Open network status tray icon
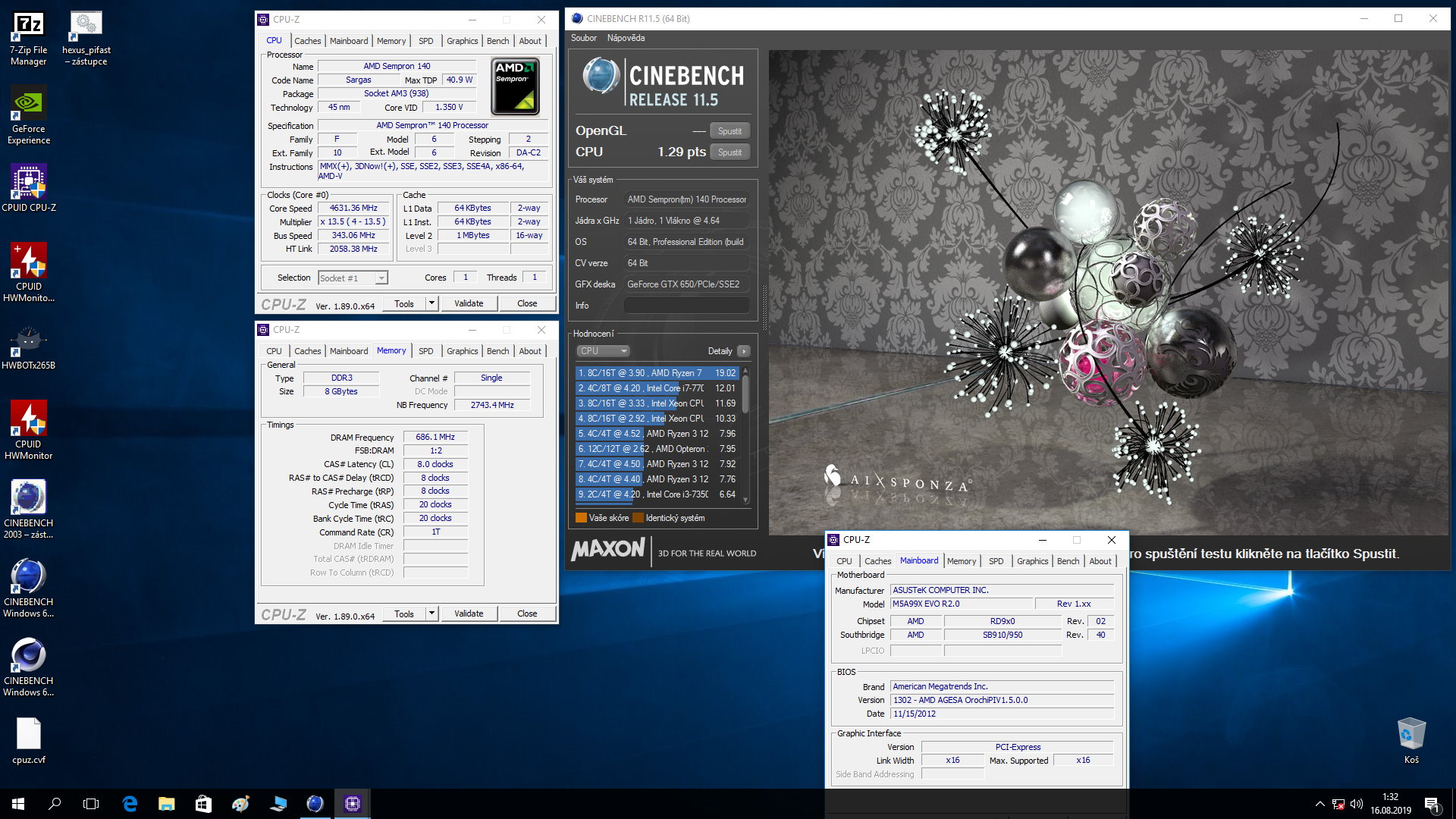 pos(1338,804)
